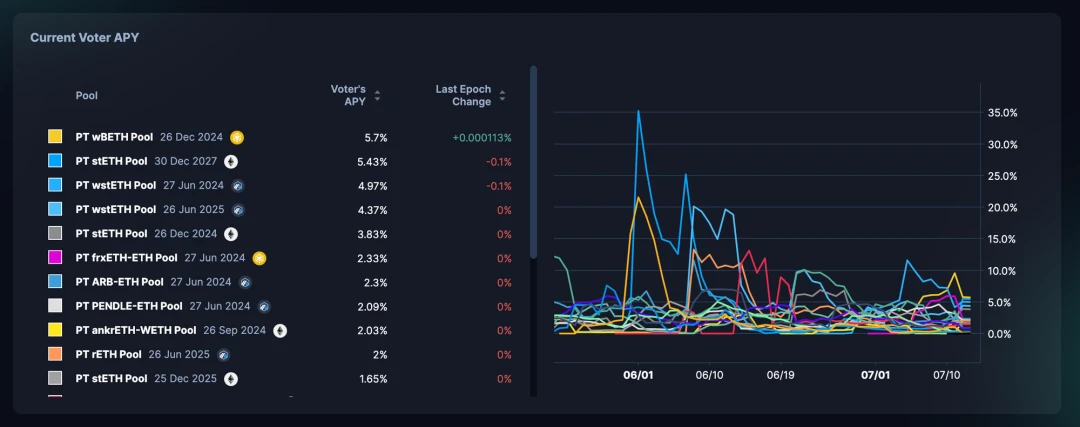Toggle the magenta PT frxETH-ETH series swatch
Image resolution: width=1080 pixels, height=427 pixels.
[x=55, y=258]
